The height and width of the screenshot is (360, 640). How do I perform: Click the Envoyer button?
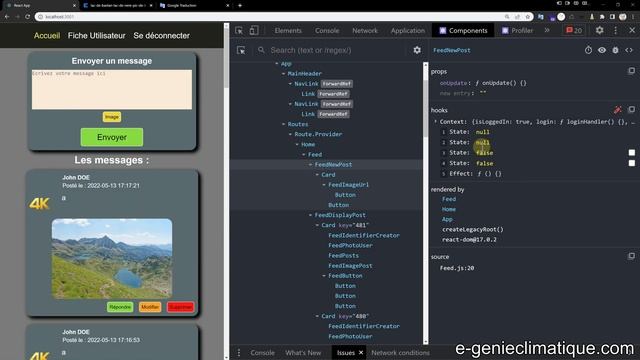[x=112, y=137]
